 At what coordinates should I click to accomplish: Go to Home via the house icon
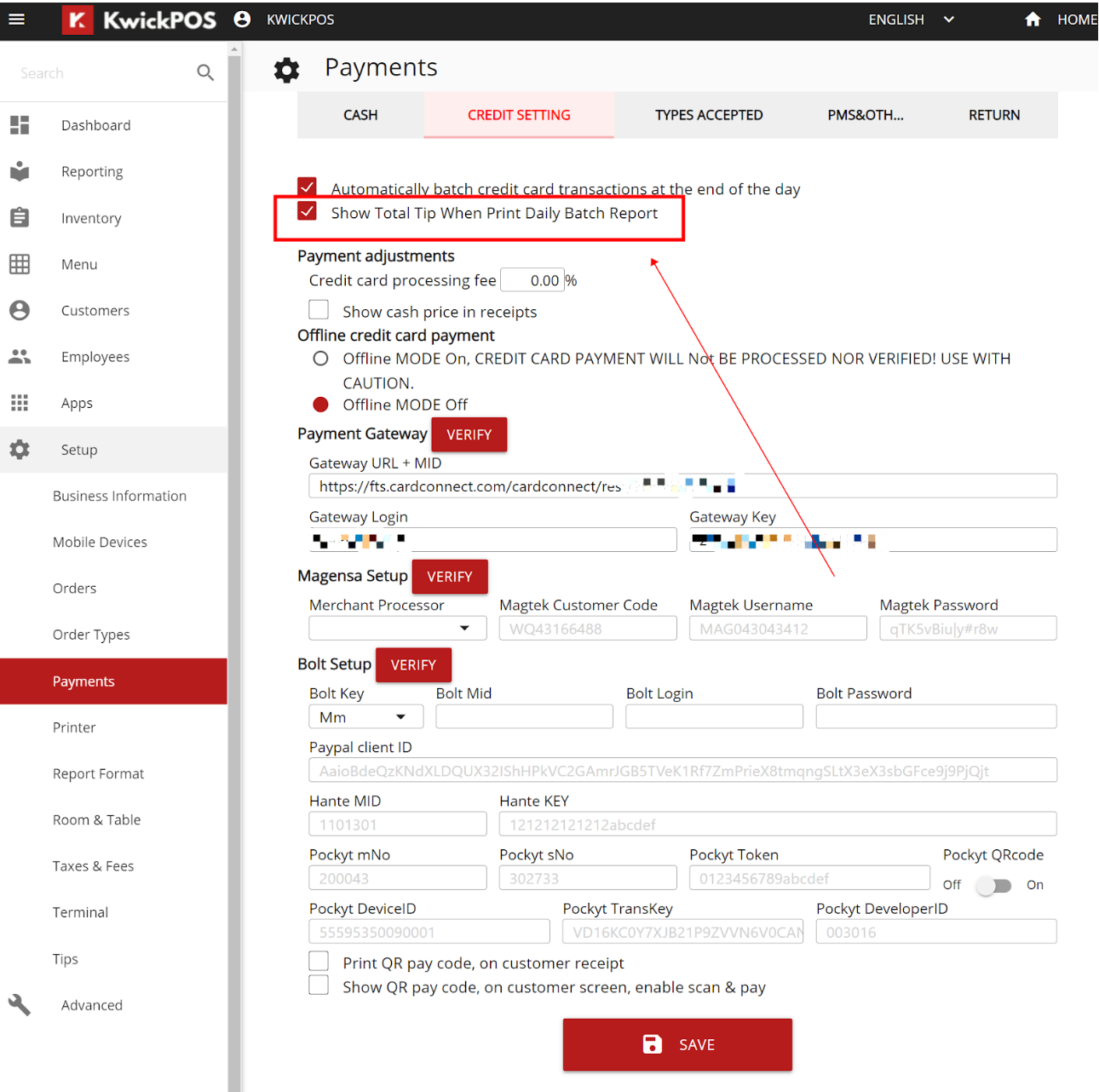coord(1033,19)
